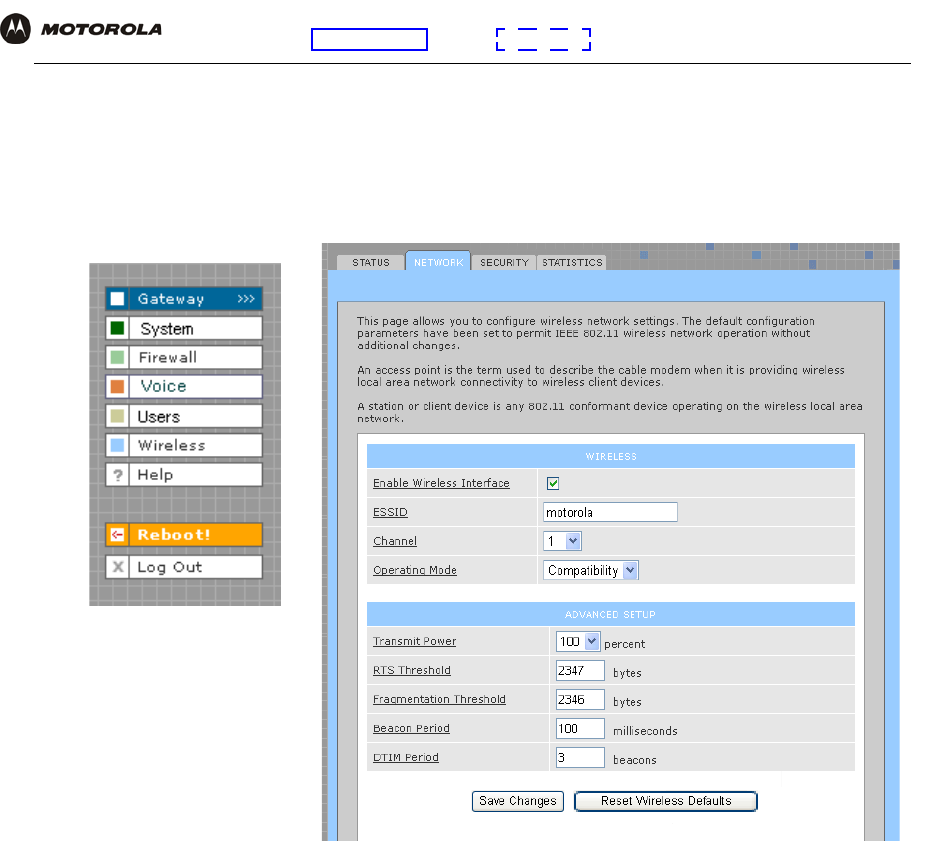This screenshot has height=841, width=940.
Task: Click the orange Voice menu icon
Action: 118,387
